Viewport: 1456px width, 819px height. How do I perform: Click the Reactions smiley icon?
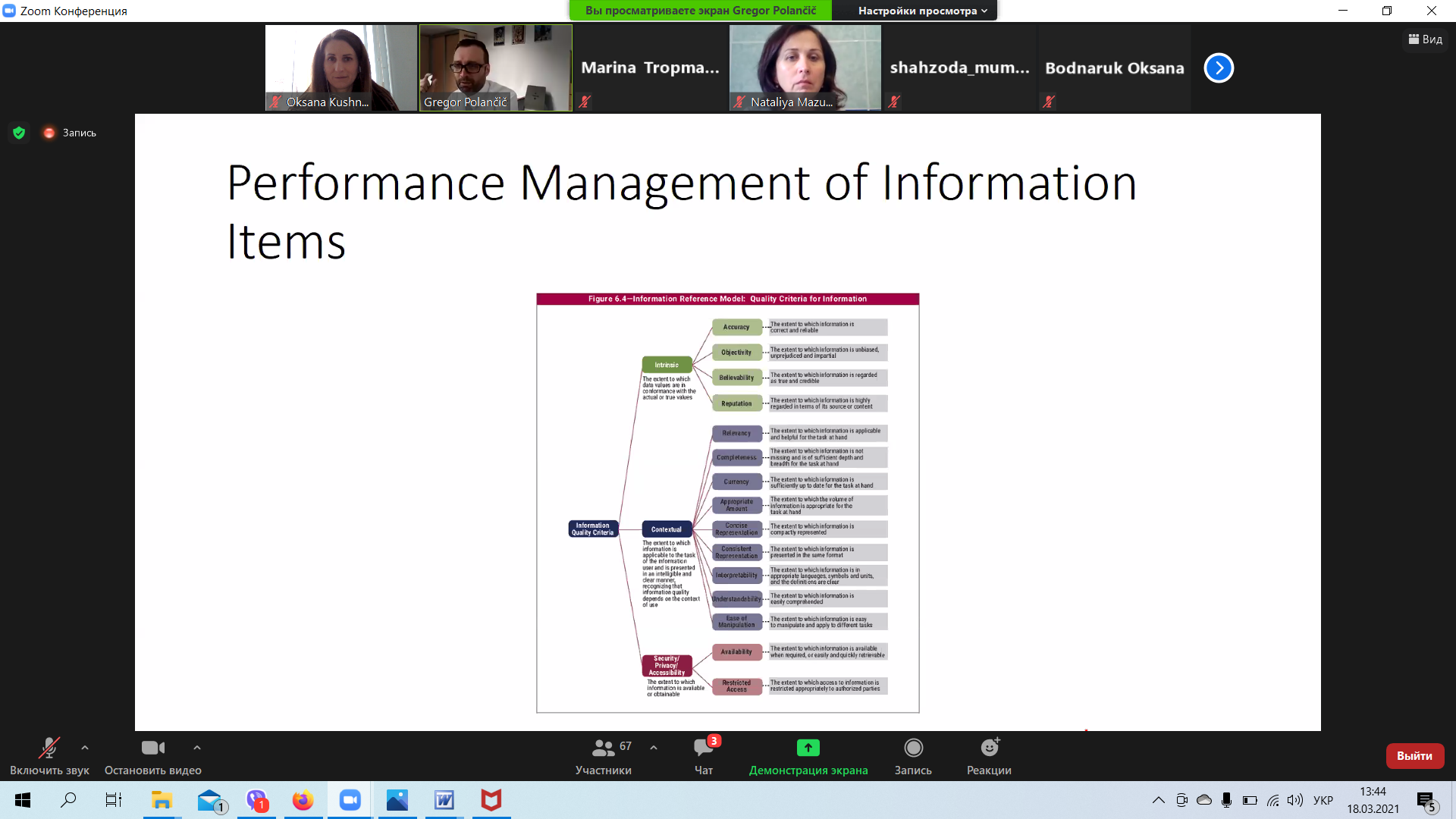(x=989, y=748)
